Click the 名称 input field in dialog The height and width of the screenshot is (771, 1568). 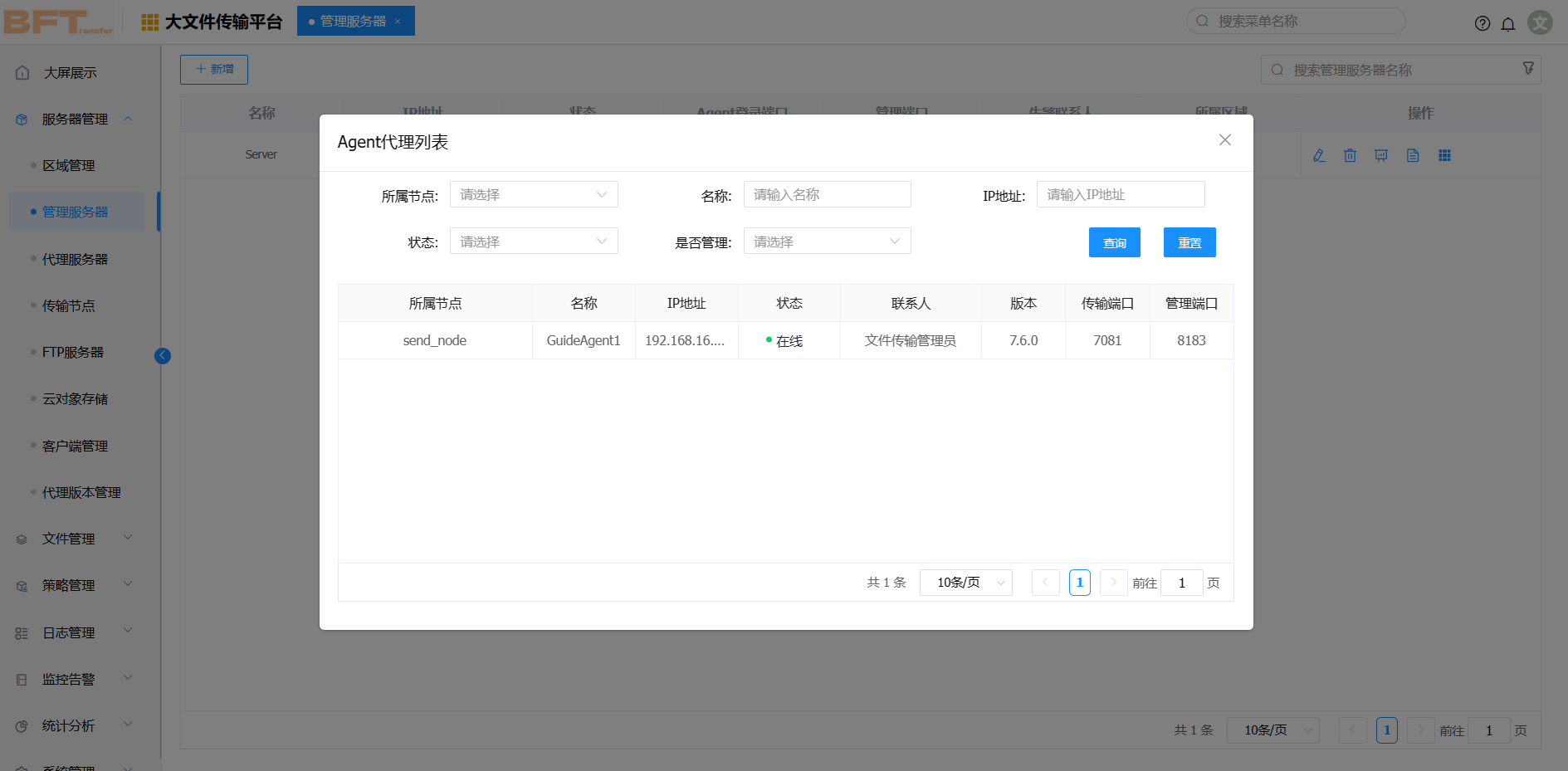tap(827, 195)
